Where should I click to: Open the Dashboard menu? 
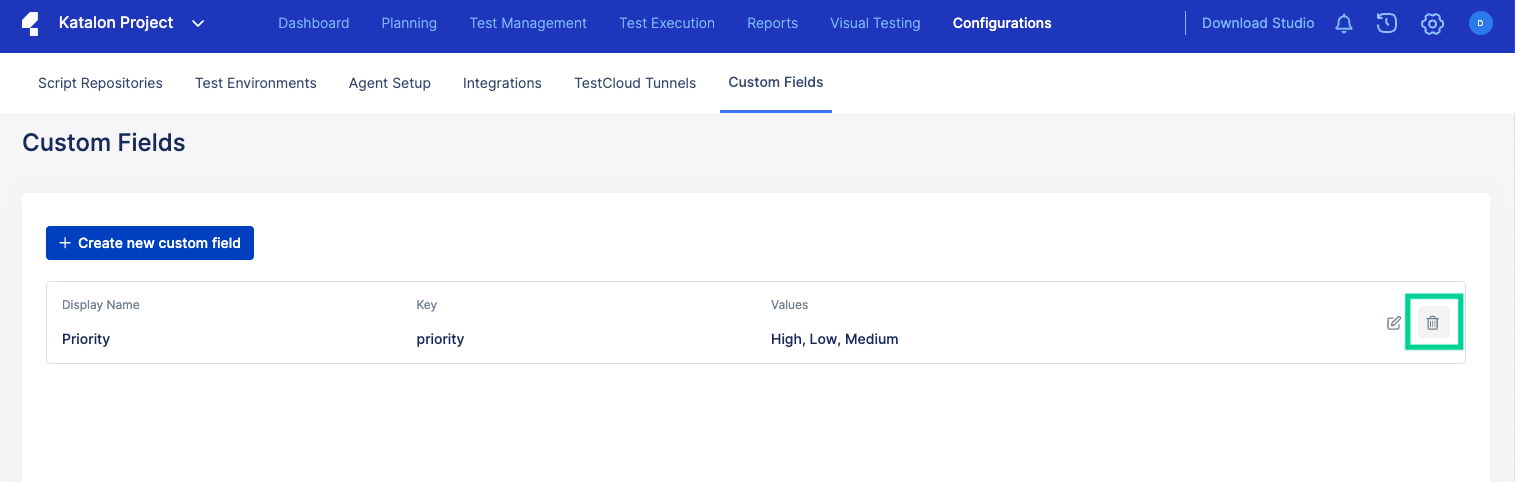(313, 23)
